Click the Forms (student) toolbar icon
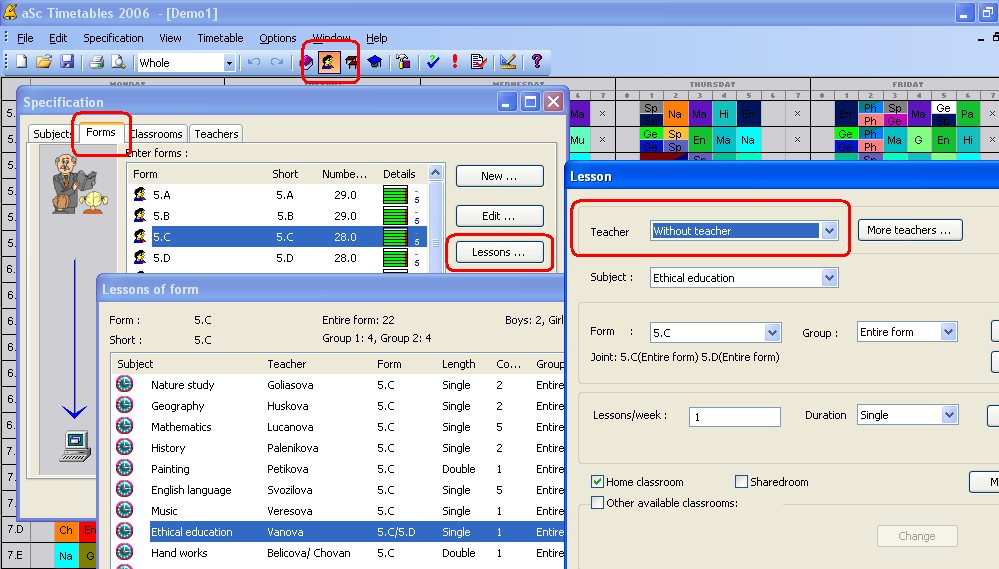 (328, 62)
